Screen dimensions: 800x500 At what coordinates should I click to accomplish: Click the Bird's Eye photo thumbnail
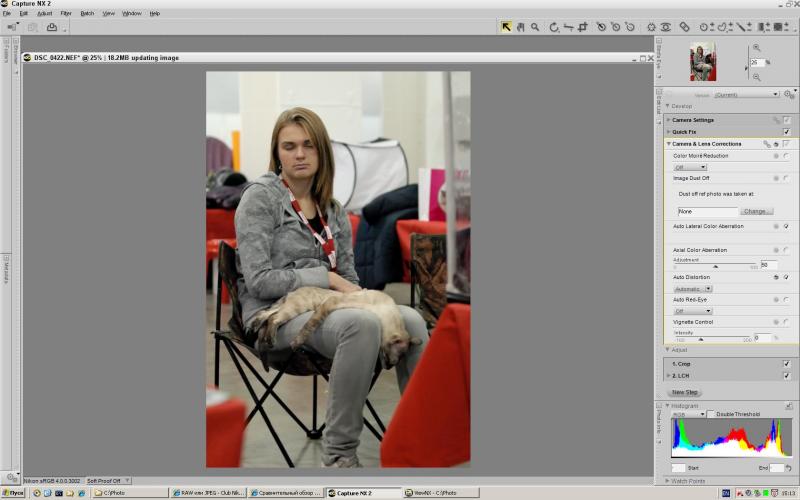point(703,62)
